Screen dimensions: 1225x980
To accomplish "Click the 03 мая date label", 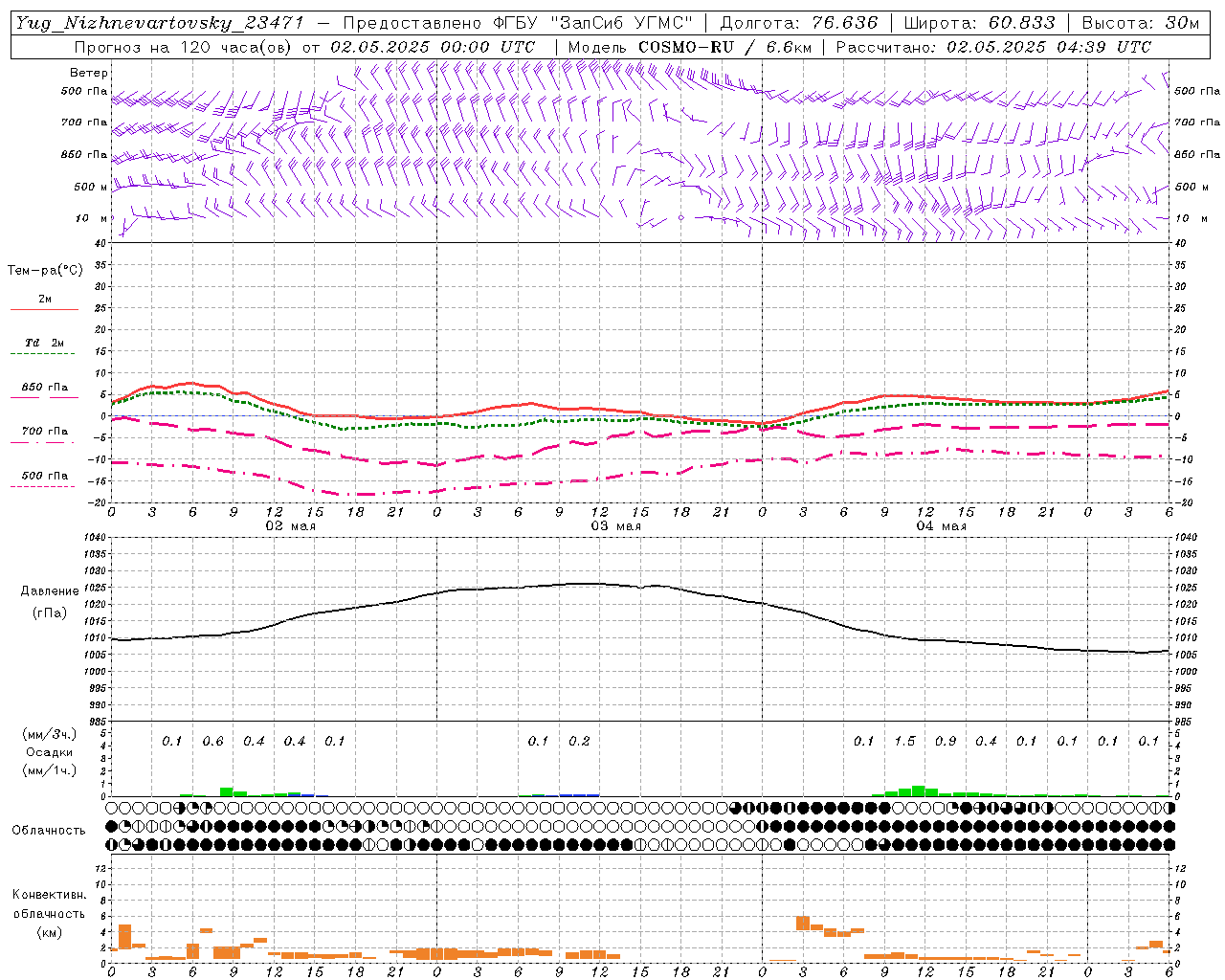I will pyautogui.click(x=615, y=526).
